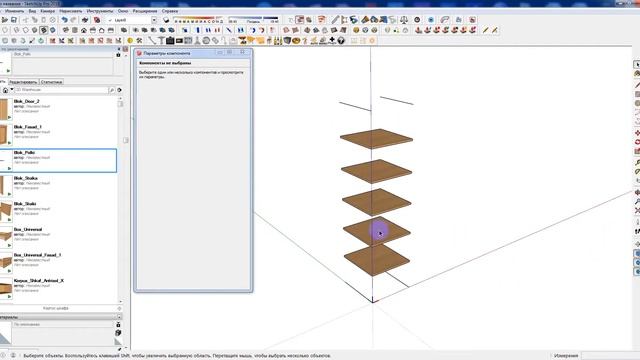Select the Box_Universal_Fasad_1 component
This screenshot has width=640, height=360.
click(58, 263)
